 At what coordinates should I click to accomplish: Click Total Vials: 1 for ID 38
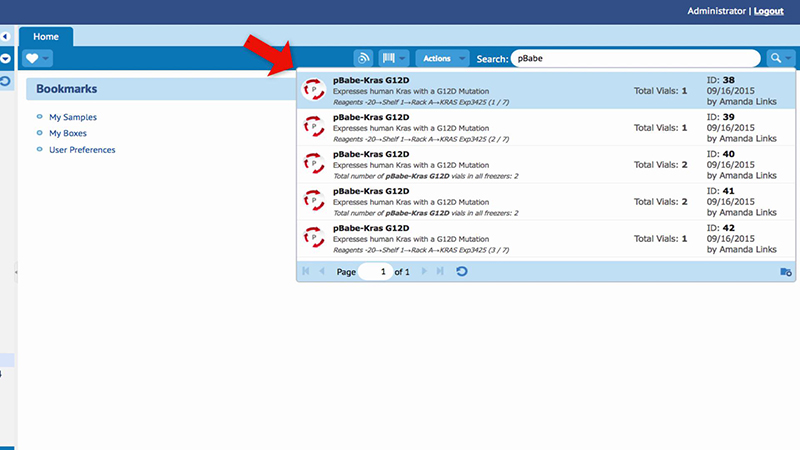[x=660, y=91]
